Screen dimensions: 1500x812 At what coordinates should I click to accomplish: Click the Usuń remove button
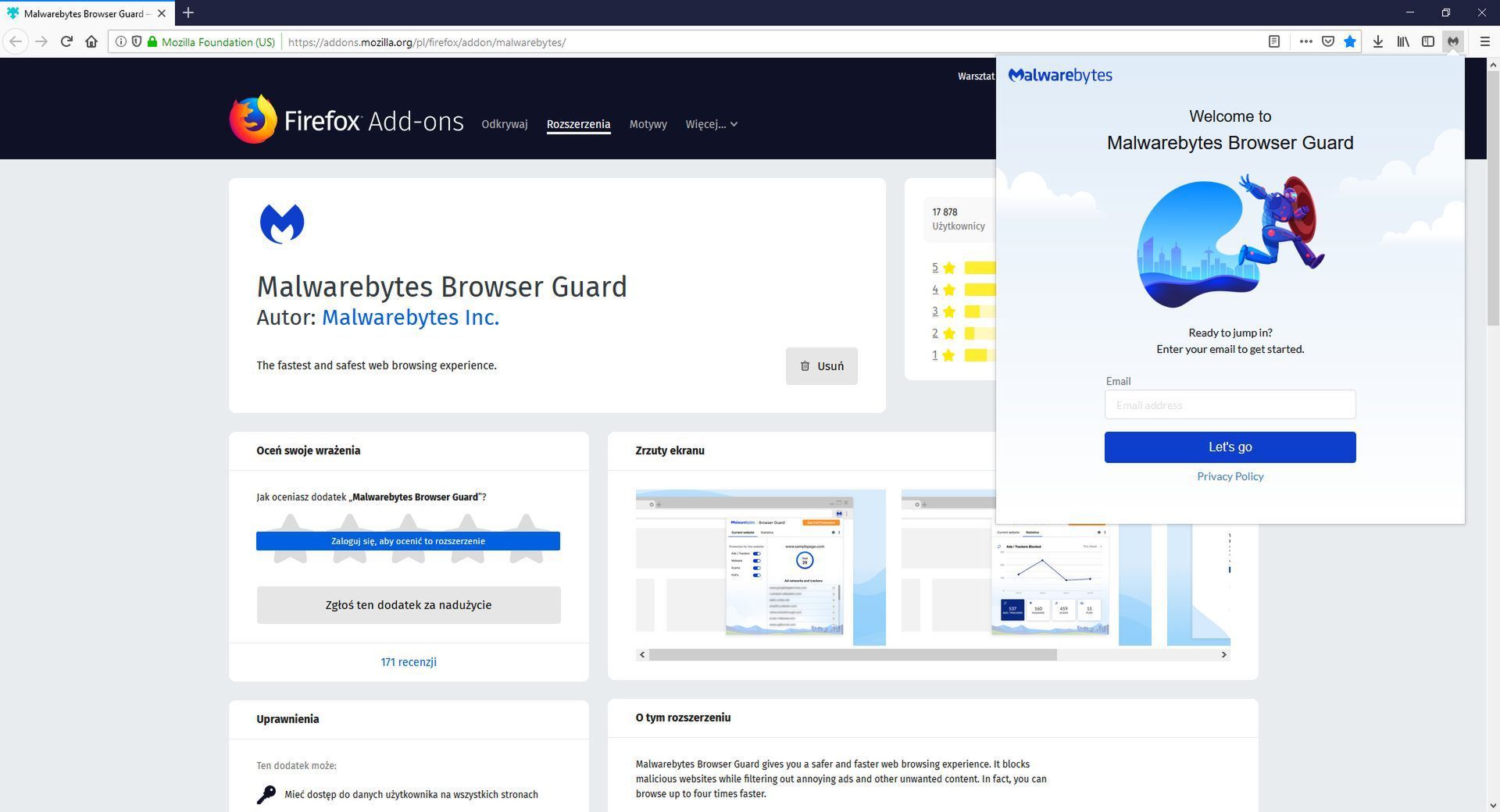[x=821, y=366]
